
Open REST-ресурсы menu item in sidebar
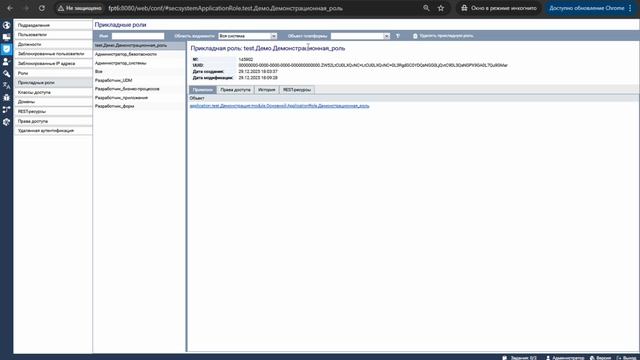pos(53,111)
